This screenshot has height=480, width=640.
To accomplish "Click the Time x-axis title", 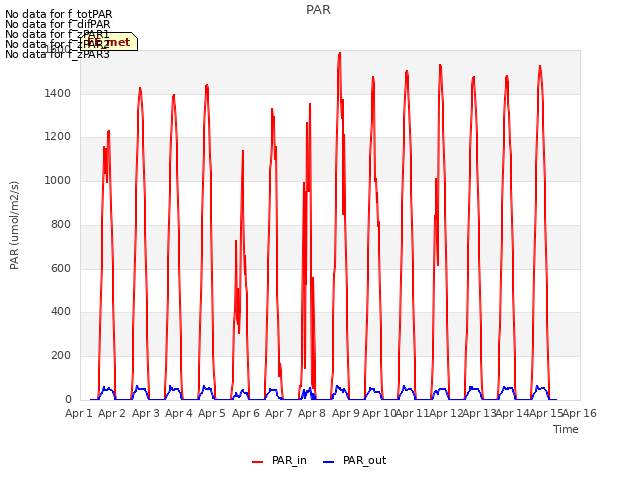I will pyautogui.click(x=565, y=429).
